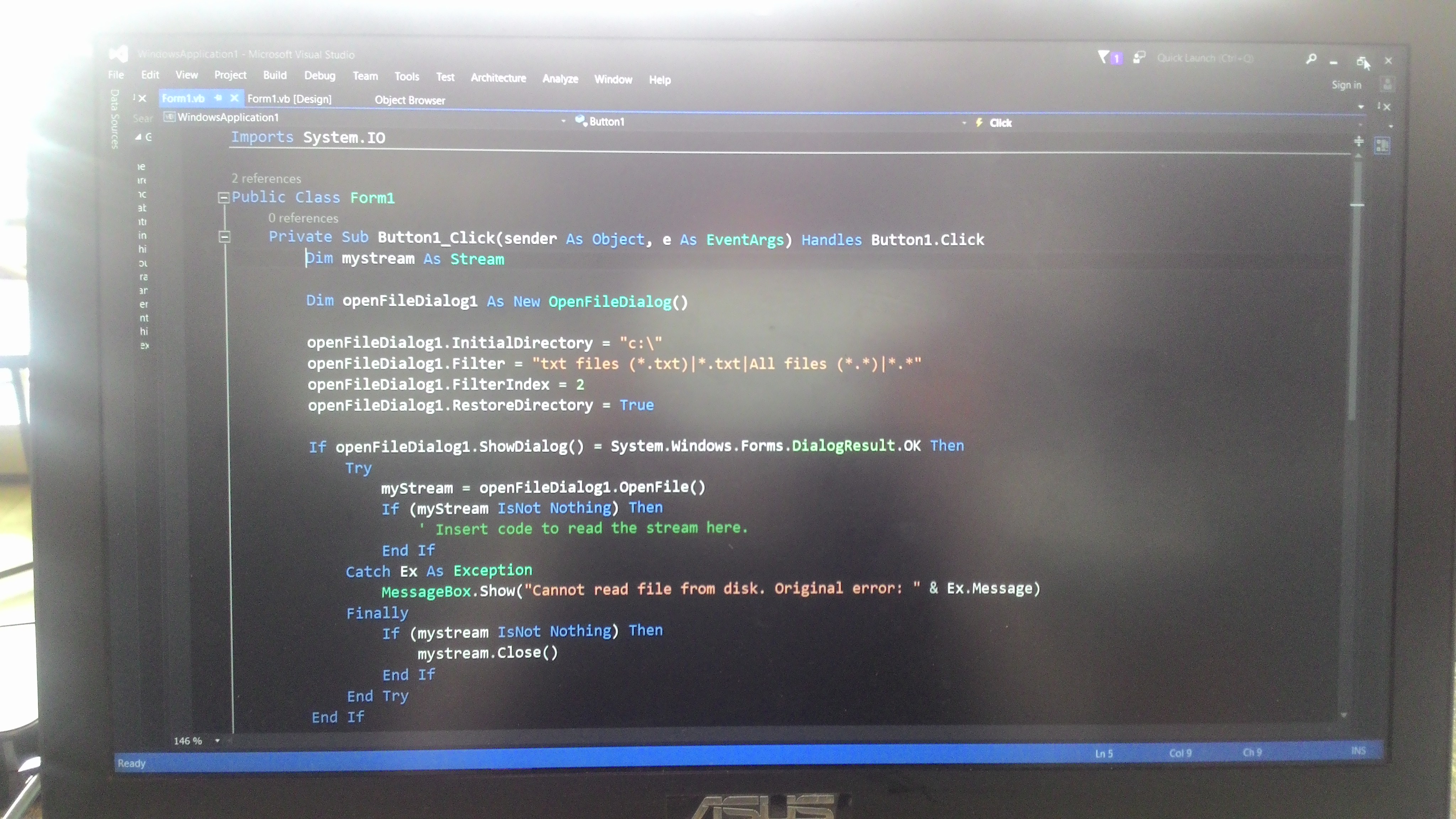
Task: Collapse the Public Class Form1 region
Action: point(223,198)
